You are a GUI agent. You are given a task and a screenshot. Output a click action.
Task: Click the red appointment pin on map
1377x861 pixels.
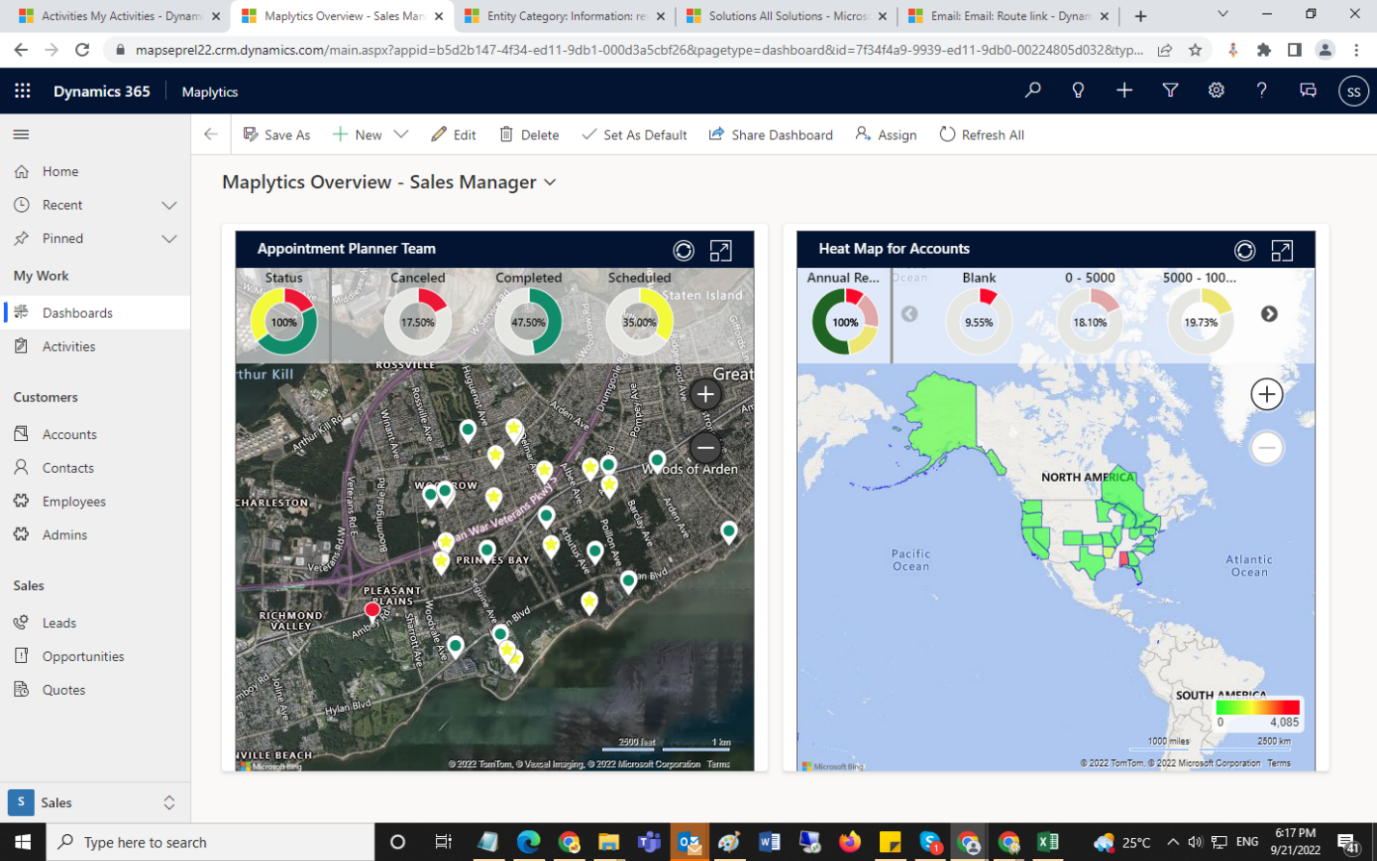pyautogui.click(x=372, y=610)
